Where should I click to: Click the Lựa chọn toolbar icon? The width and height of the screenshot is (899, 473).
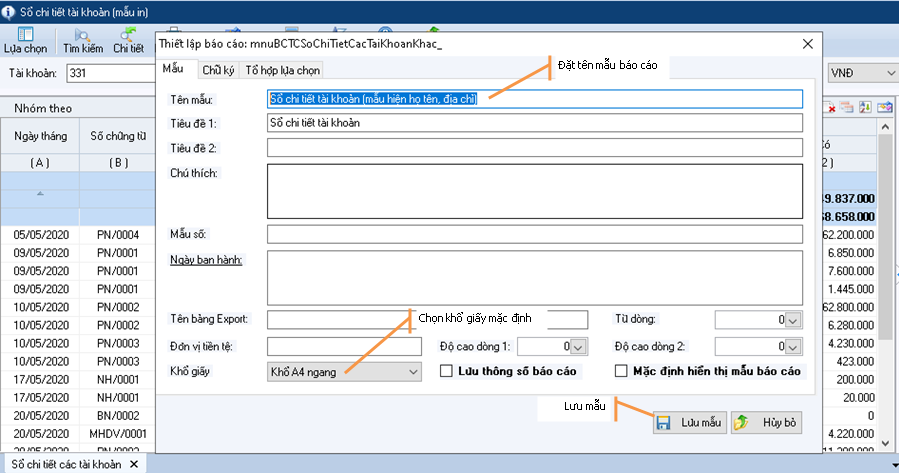25,40
